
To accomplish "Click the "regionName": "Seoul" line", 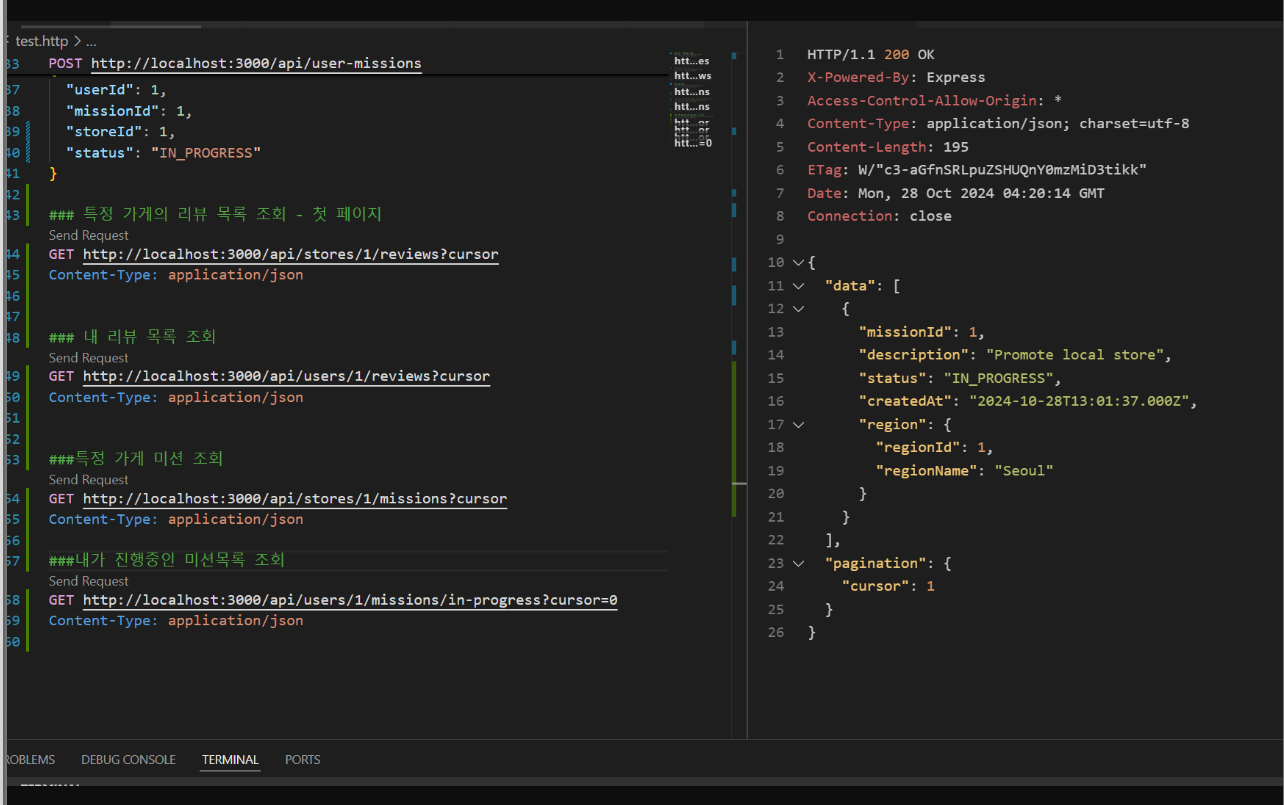I will click(964, 471).
